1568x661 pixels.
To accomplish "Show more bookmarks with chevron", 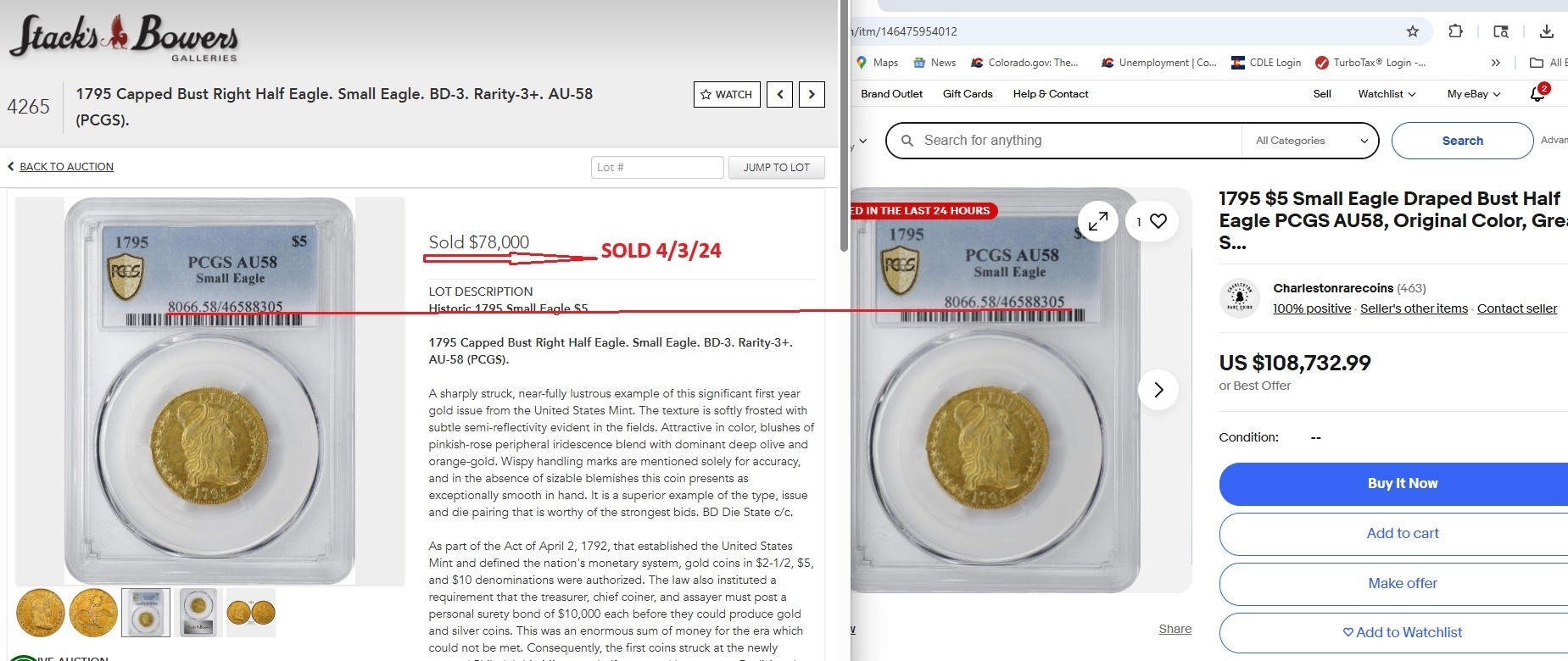I will click(1495, 63).
